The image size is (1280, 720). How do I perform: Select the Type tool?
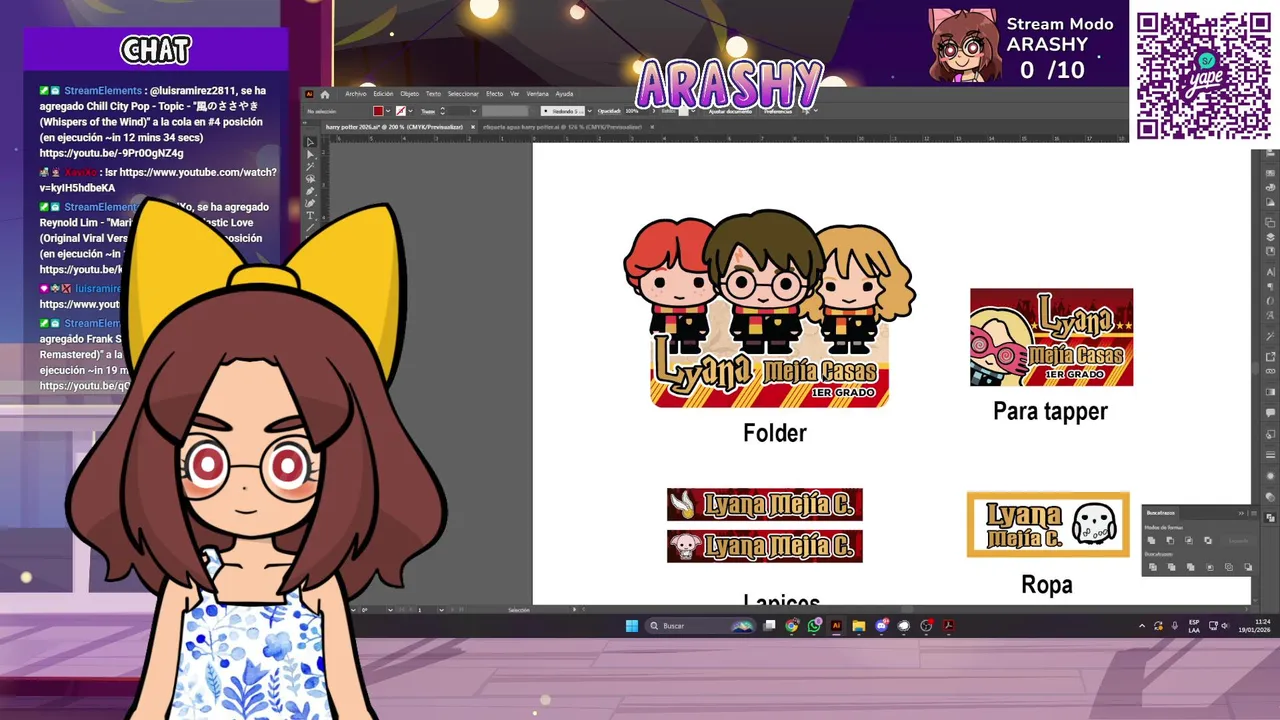coord(310,215)
